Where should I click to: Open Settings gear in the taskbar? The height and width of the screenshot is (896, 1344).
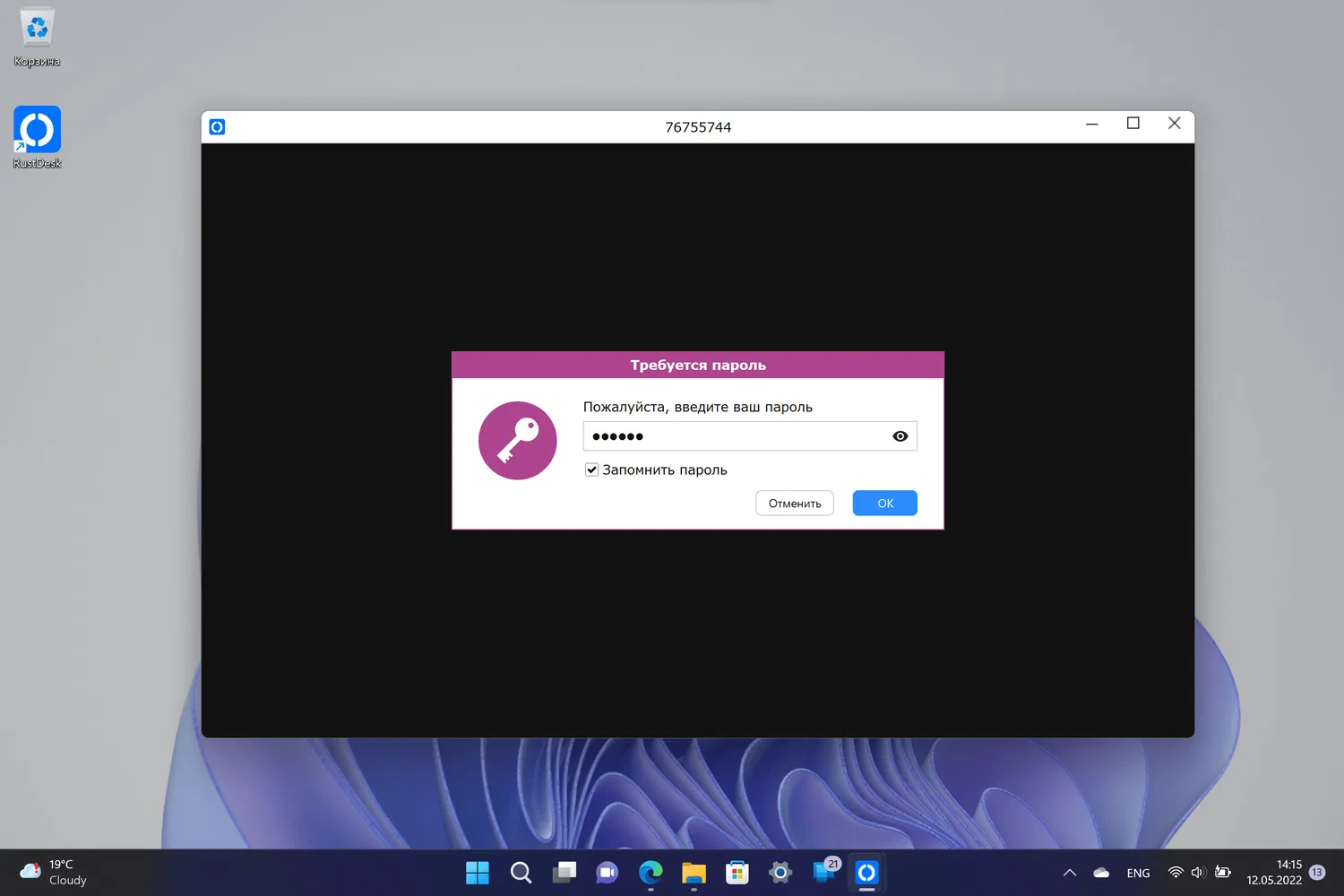point(780,873)
